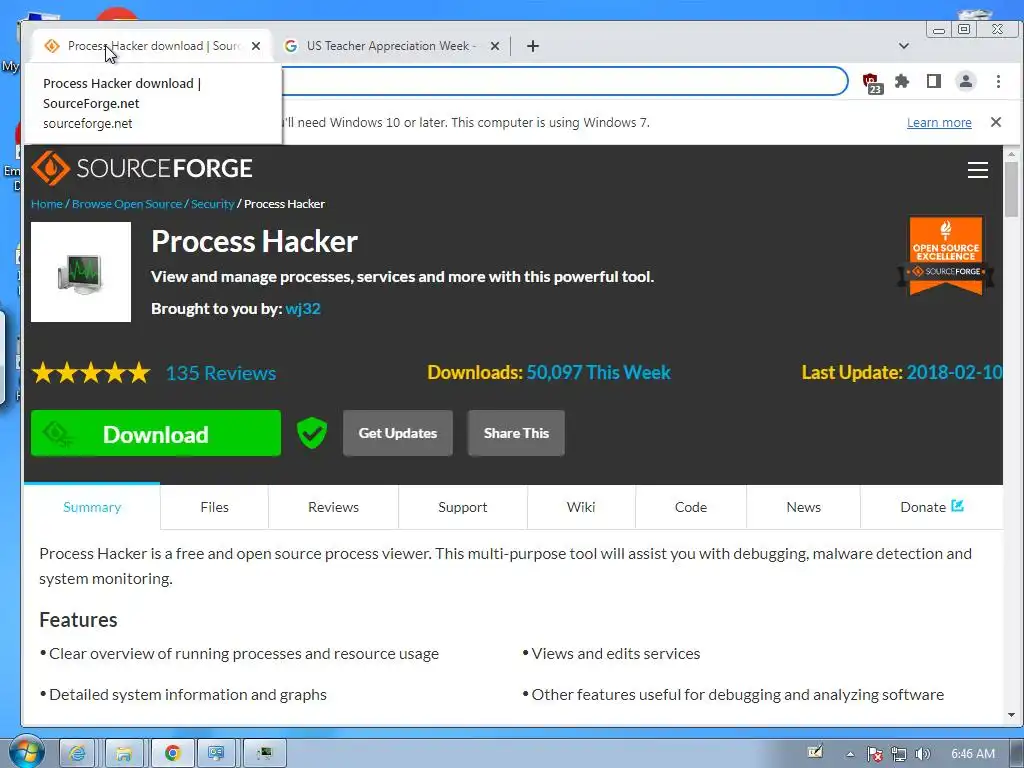Image resolution: width=1024 pixels, height=768 pixels.
Task: Open the Security breadcrumb link
Action: [x=212, y=204]
